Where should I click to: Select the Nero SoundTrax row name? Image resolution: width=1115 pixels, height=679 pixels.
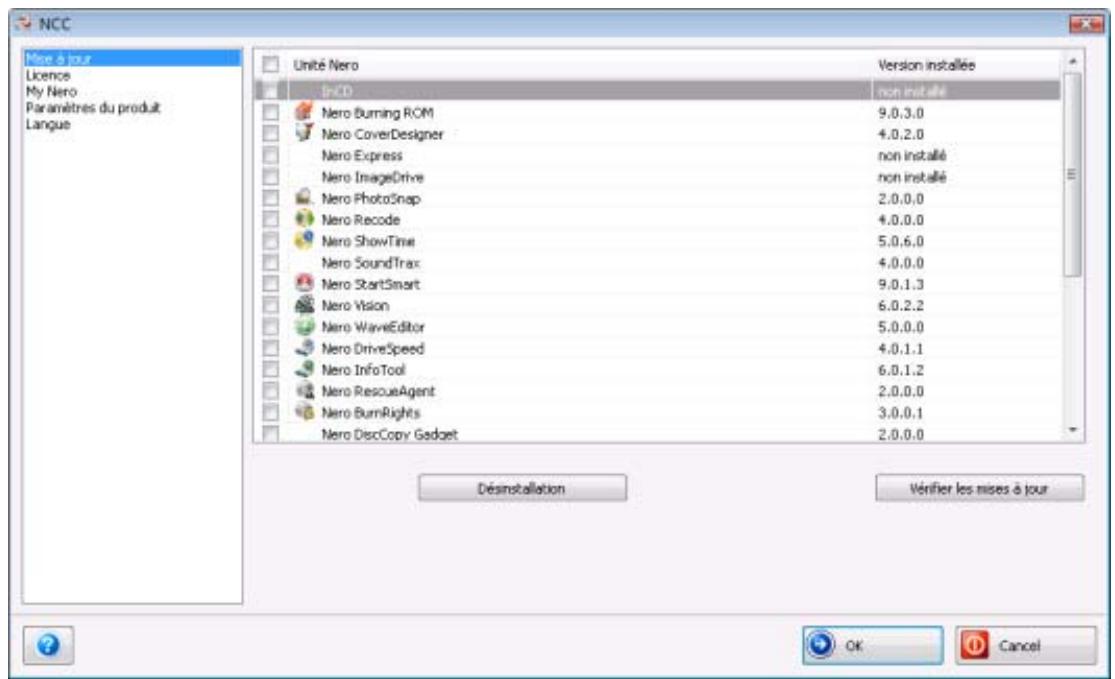click(370, 262)
